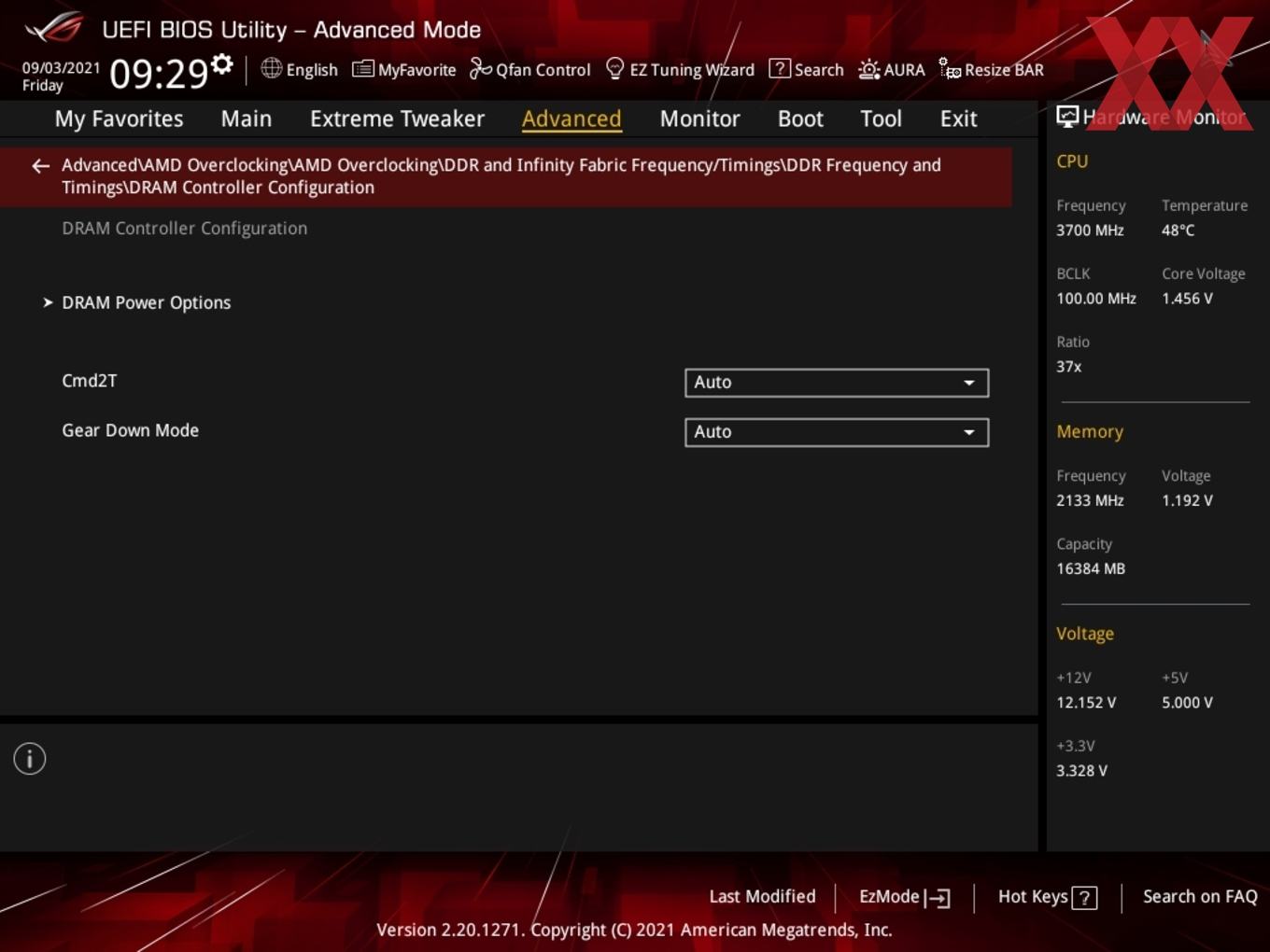The height and width of the screenshot is (952, 1270).
Task: Click CPU Ratio 37x value
Action: [x=1068, y=367]
